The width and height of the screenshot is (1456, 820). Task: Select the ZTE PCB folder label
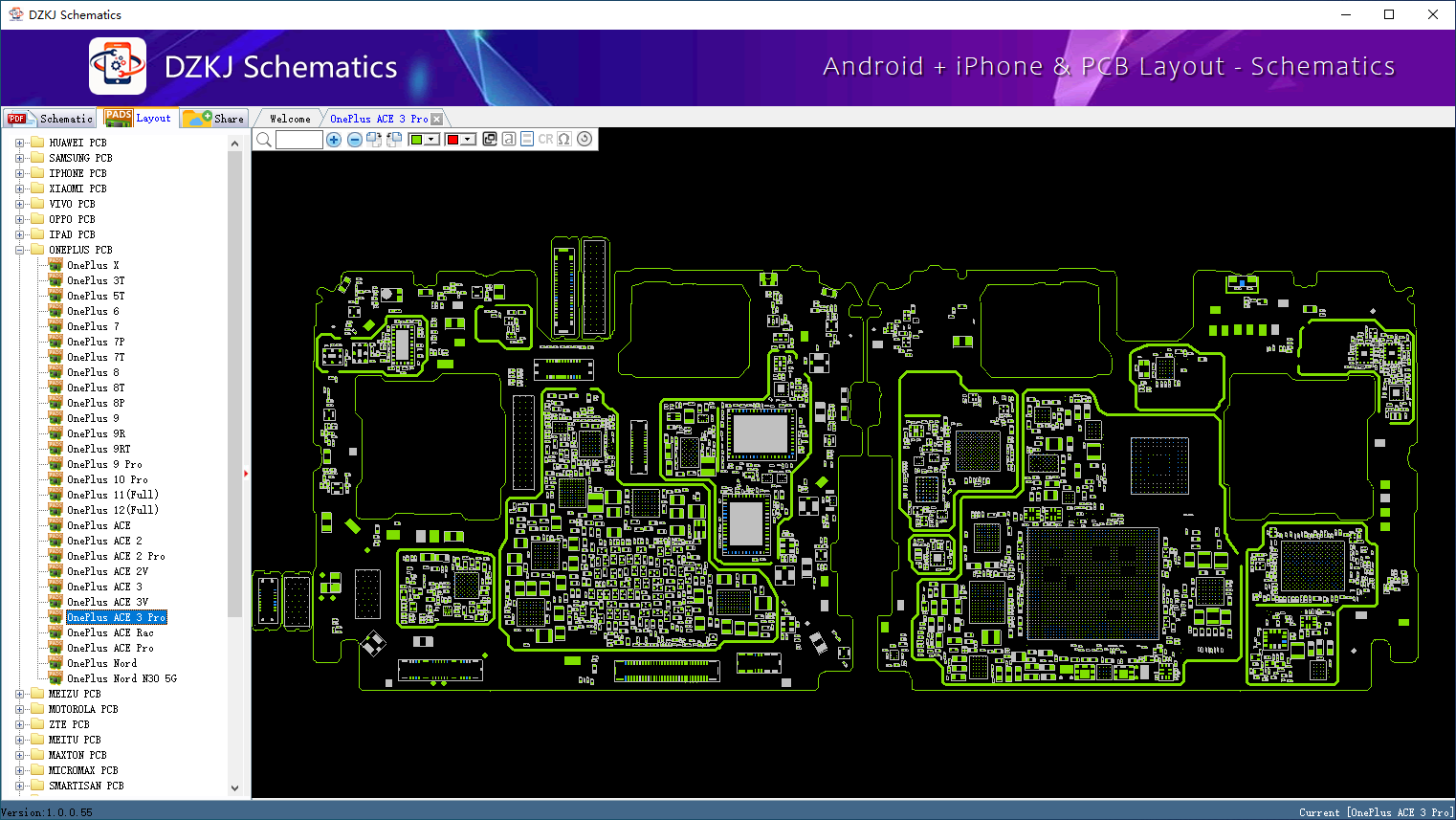coord(69,724)
